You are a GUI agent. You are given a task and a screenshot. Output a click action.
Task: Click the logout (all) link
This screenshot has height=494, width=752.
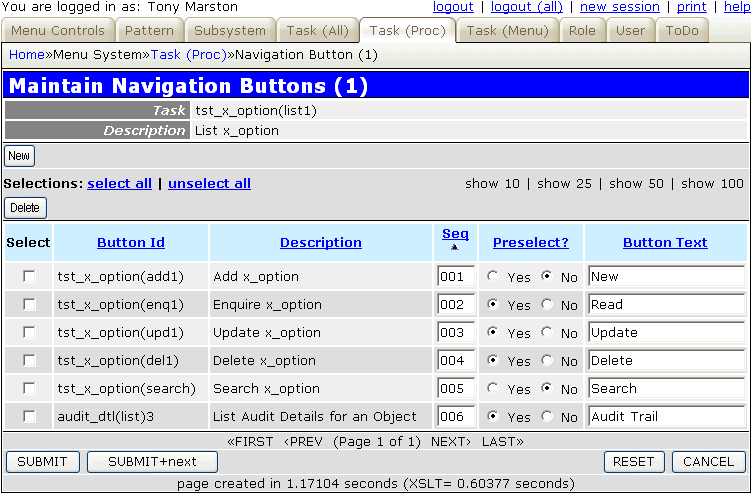526,7
